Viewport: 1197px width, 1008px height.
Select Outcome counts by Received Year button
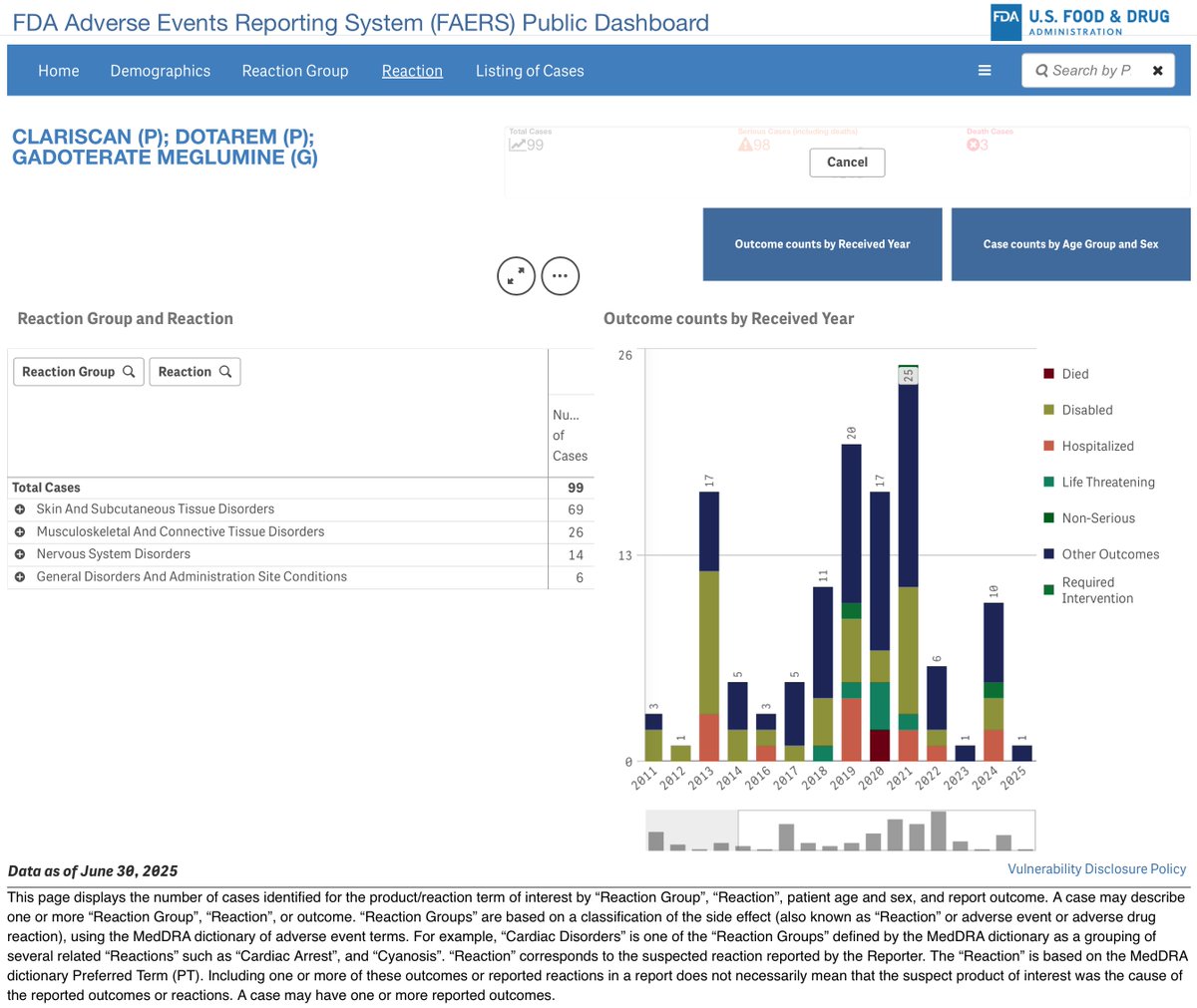coord(823,244)
